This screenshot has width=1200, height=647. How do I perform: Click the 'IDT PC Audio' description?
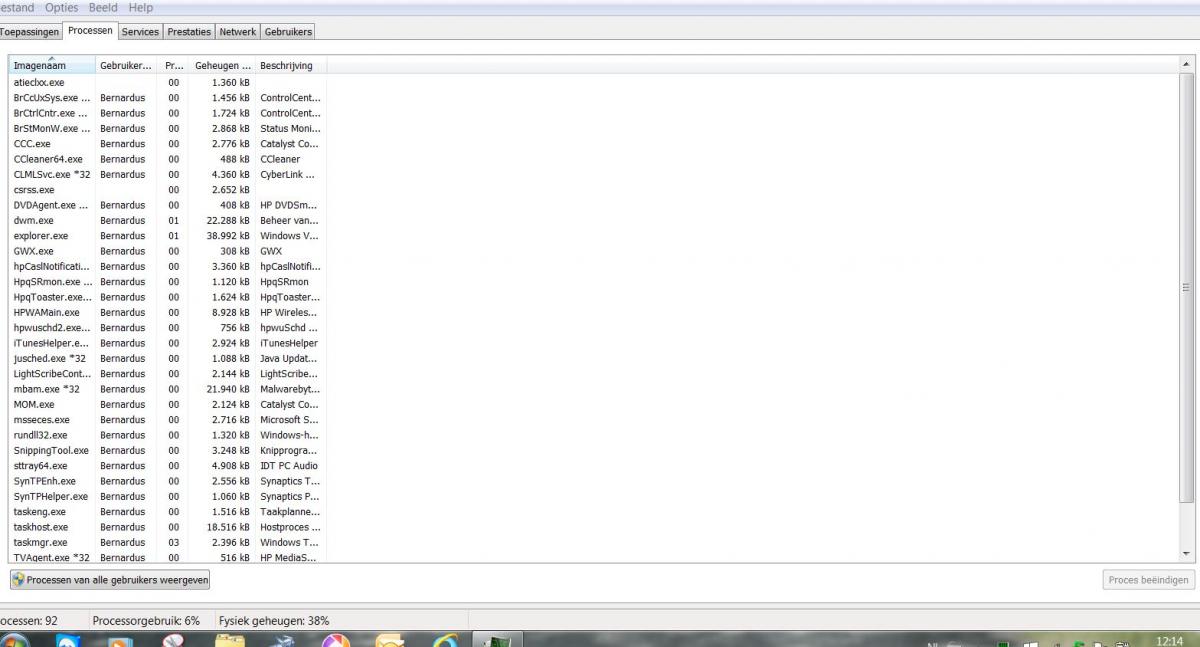point(289,466)
